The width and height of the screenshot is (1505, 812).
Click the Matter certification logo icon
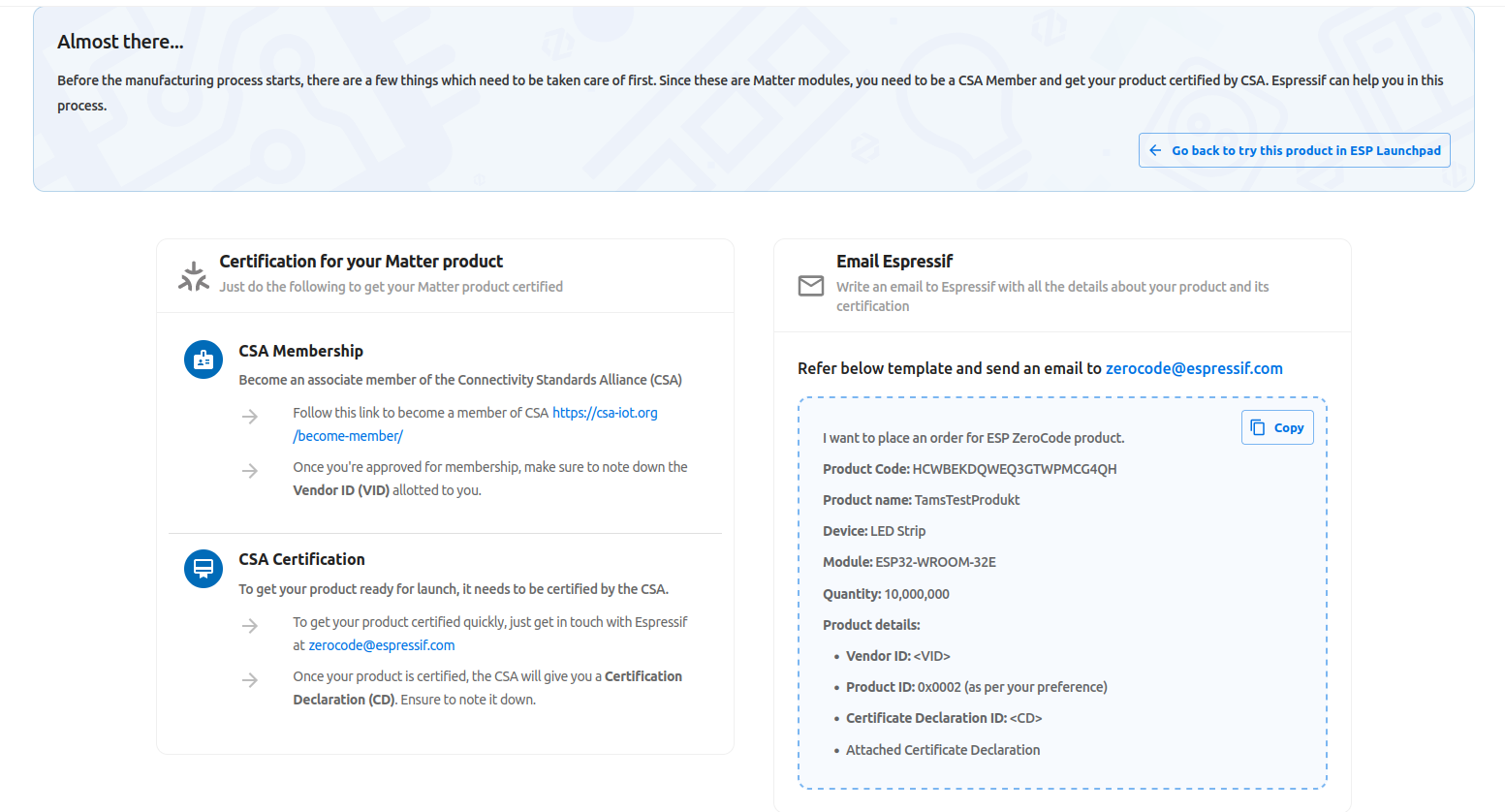194,276
